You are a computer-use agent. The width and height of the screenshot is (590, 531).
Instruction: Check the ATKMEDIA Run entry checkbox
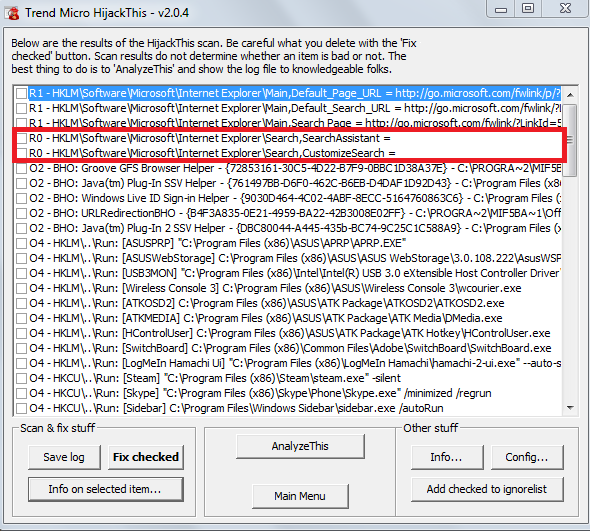click(22, 318)
